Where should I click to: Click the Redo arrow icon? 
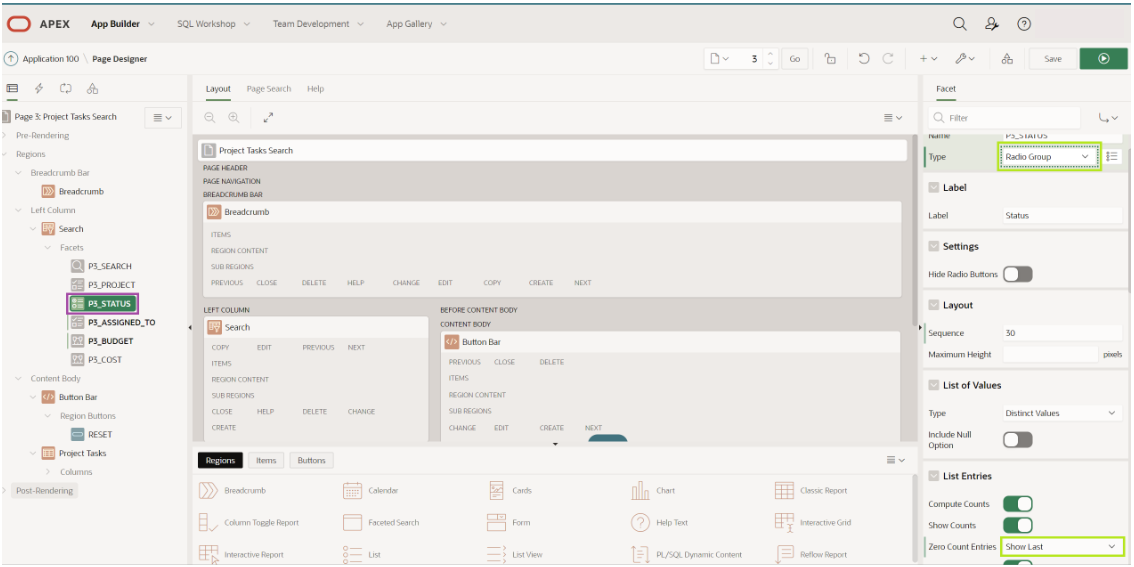pyautogui.click(x=889, y=59)
